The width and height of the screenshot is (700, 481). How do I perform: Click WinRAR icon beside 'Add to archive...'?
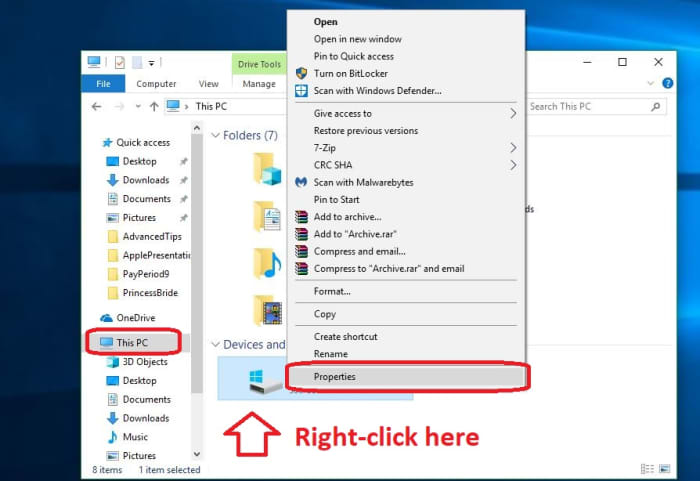[300, 217]
